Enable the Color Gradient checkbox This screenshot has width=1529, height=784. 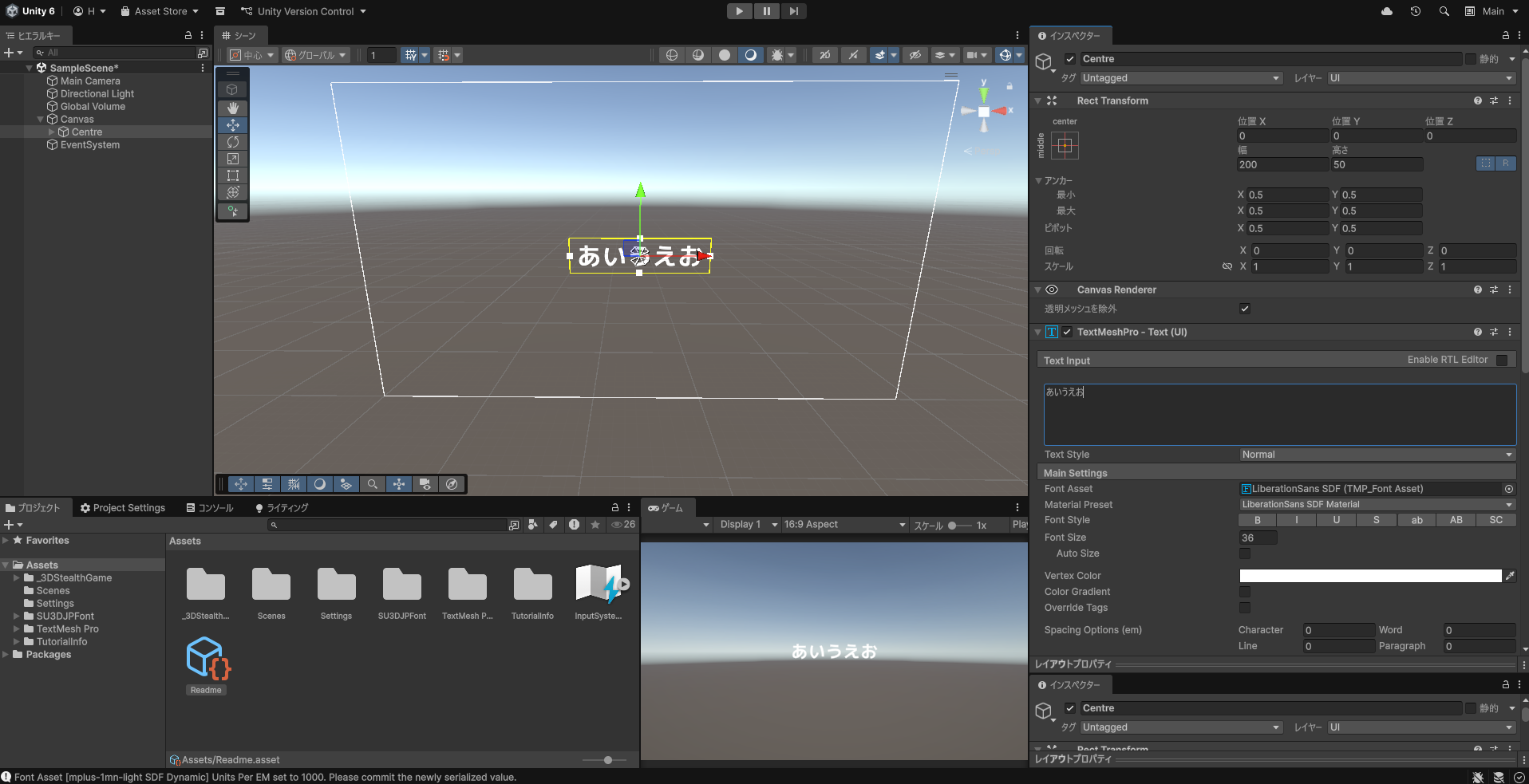(1245, 592)
